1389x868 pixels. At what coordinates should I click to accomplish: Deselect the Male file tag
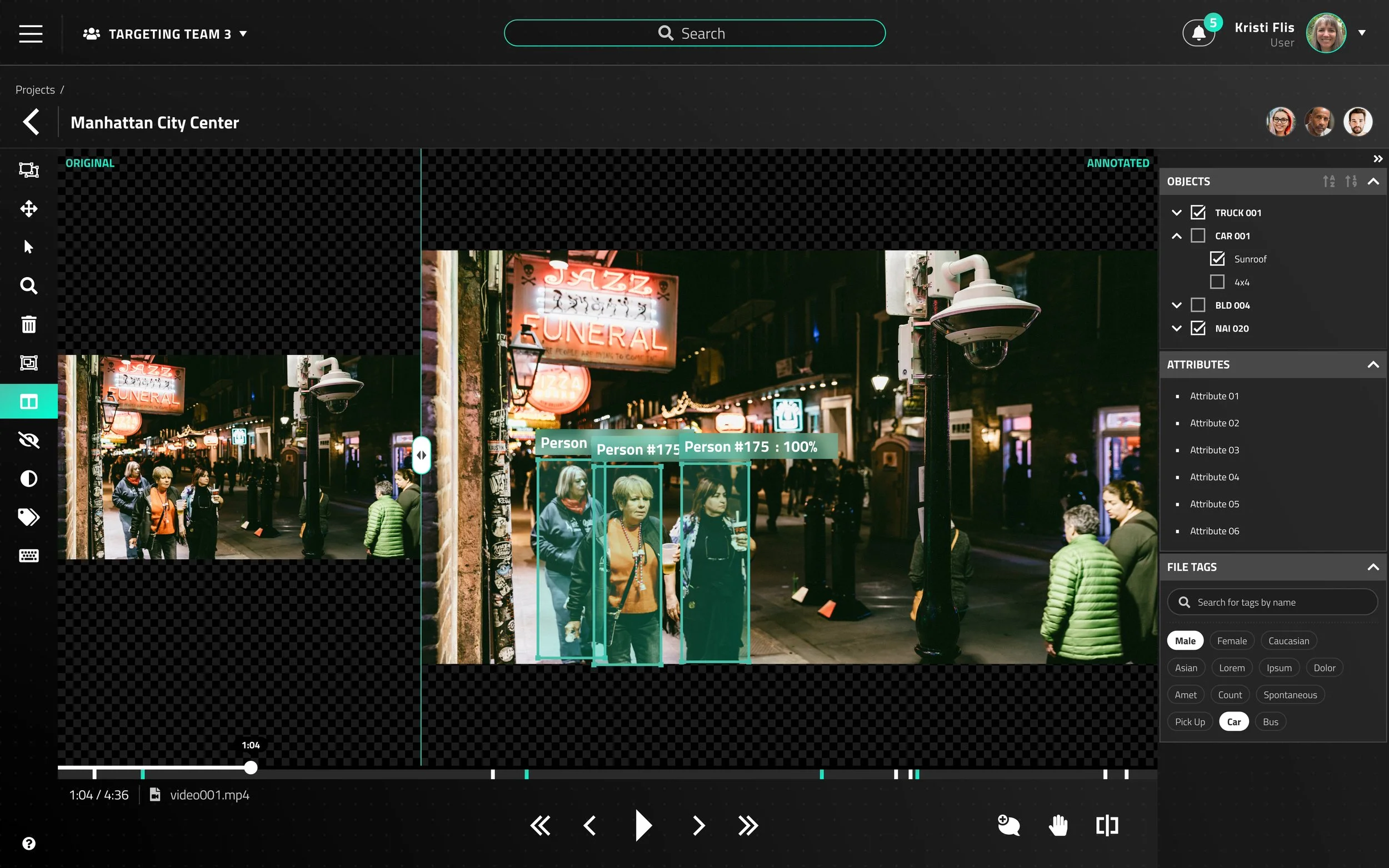click(1185, 641)
